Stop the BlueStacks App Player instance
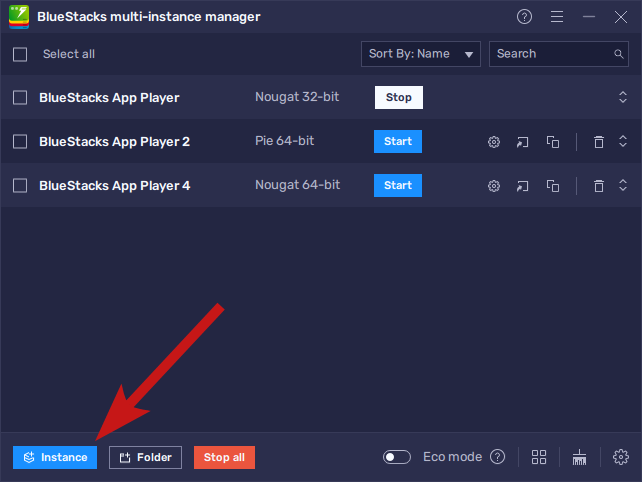The width and height of the screenshot is (642, 482). pyautogui.click(x=398, y=98)
